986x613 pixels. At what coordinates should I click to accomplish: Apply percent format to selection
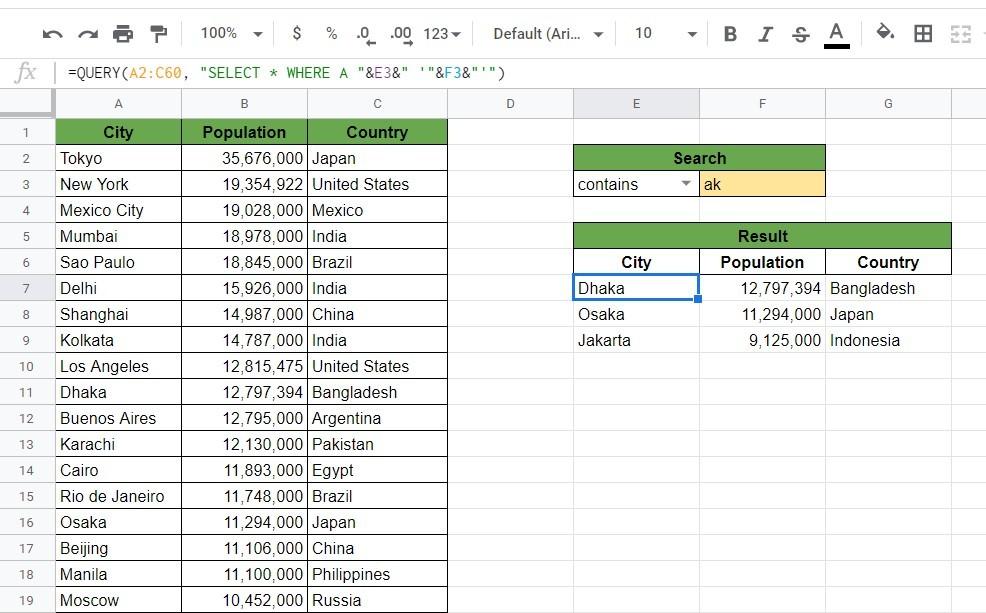331,34
